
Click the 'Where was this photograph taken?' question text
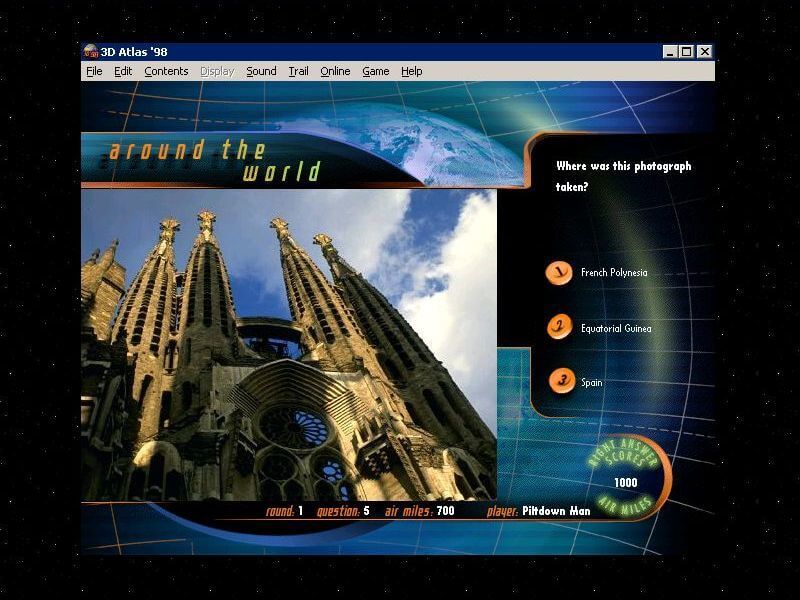[623, 176]
